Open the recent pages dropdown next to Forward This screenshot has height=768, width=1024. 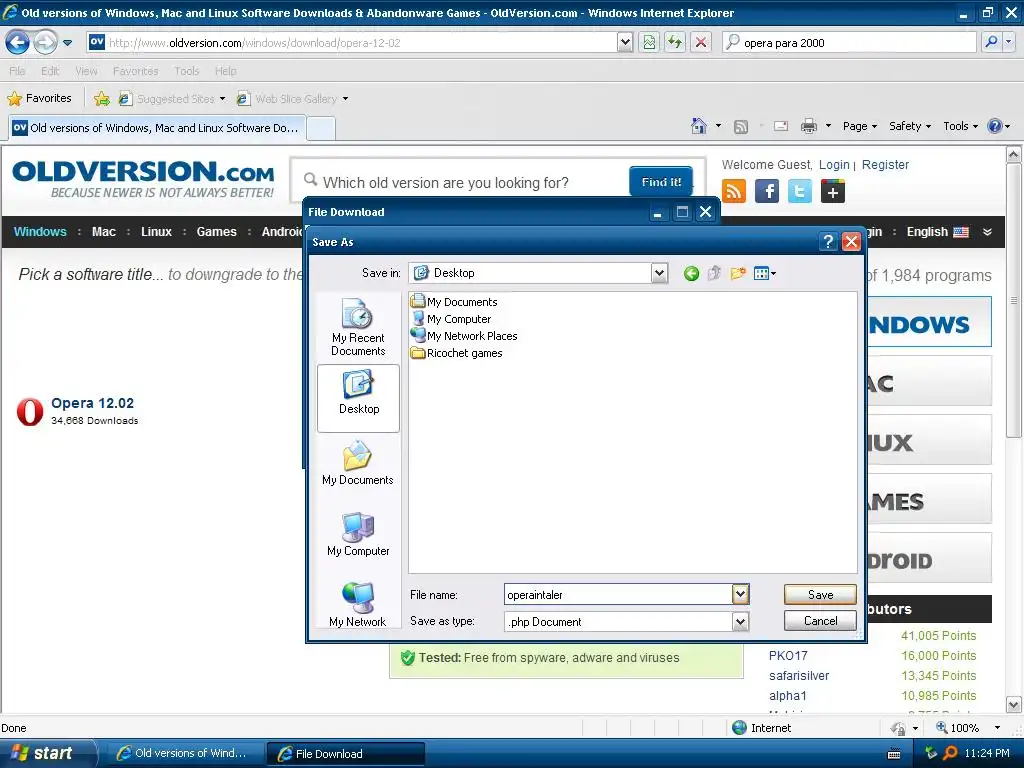[x=67, y=43]
